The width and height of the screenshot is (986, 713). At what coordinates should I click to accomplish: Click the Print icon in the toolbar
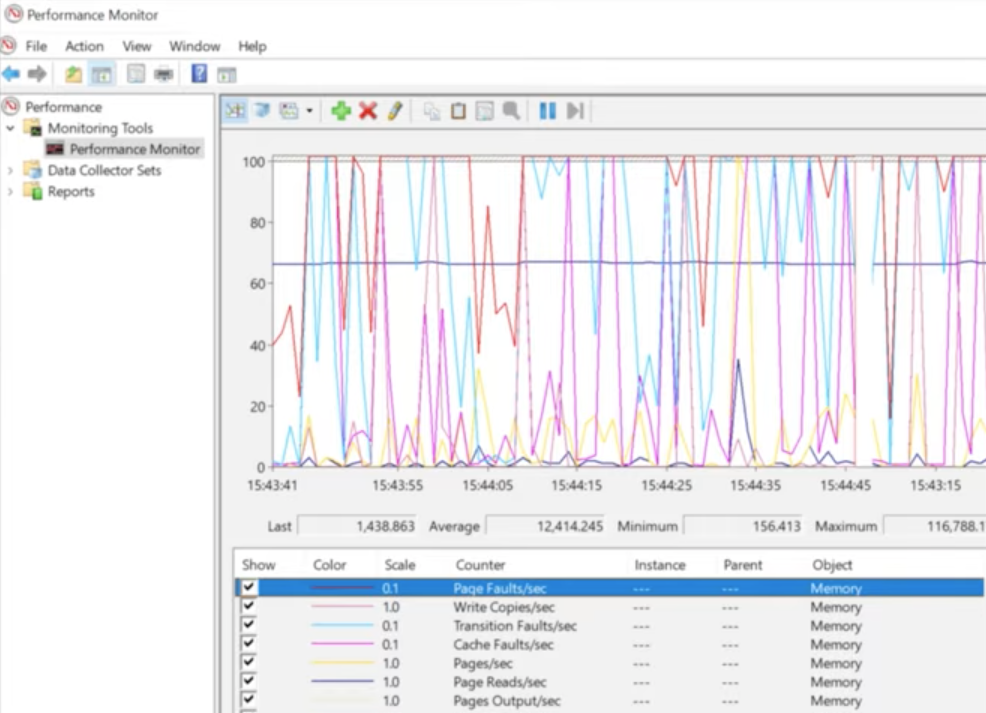click(x=163, y=74)
